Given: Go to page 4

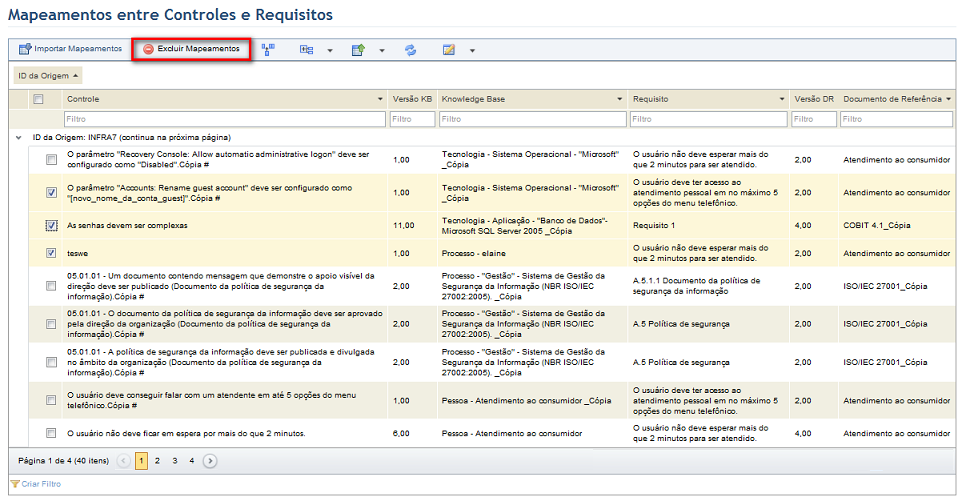Looking at the screenshot, I should [x=191, y=461].
